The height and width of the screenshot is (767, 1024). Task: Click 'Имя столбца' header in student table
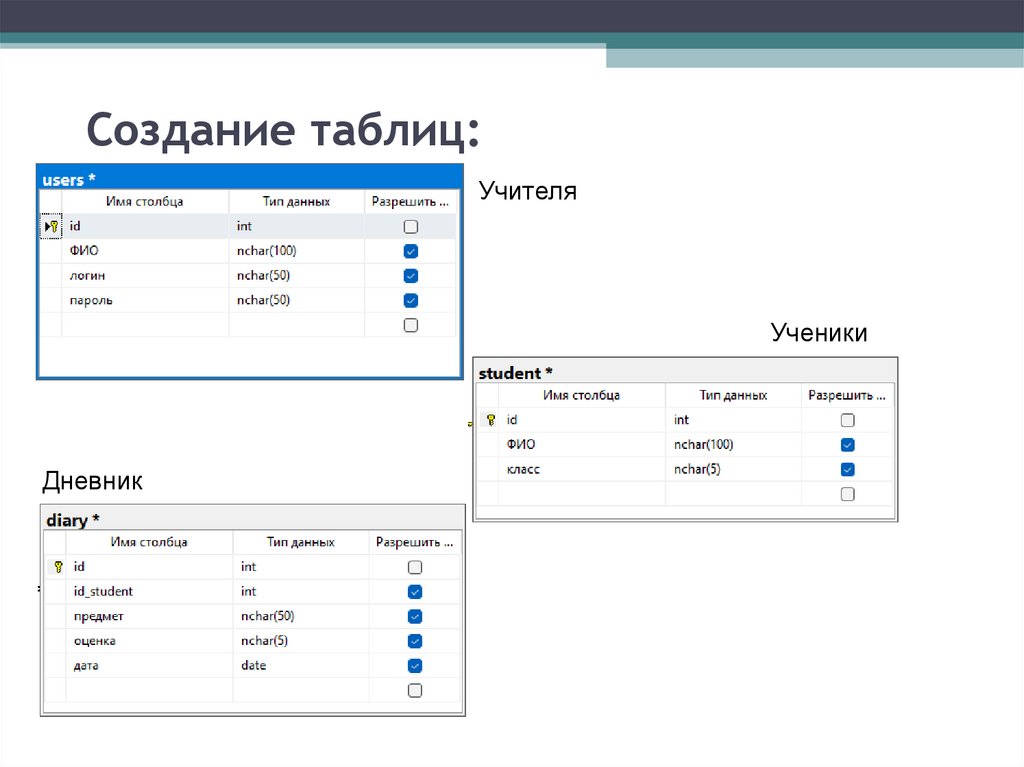click(581, 395)
